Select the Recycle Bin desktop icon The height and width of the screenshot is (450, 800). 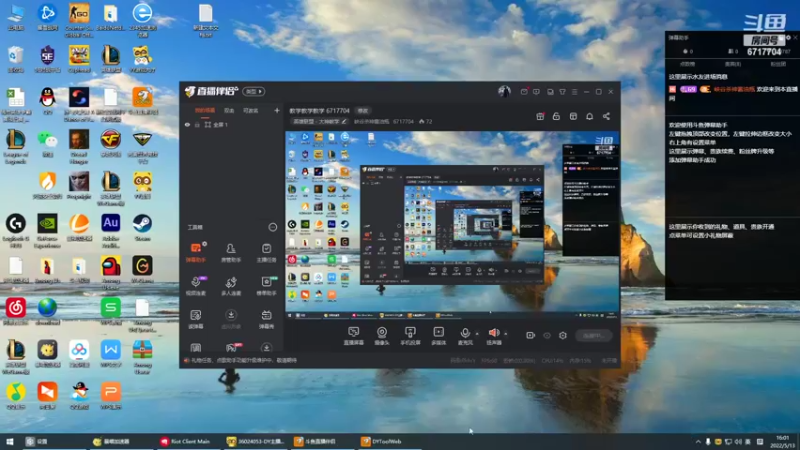(x=16, y=59)
